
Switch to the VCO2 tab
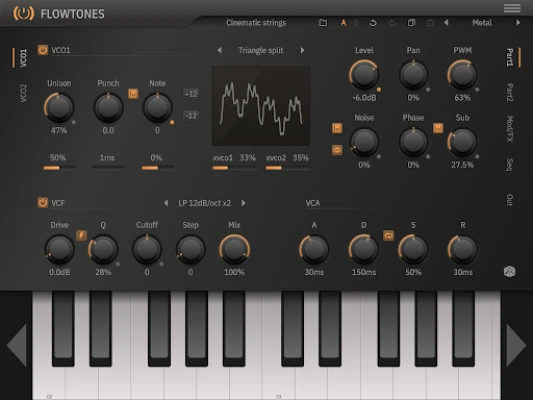coord(23,93)
